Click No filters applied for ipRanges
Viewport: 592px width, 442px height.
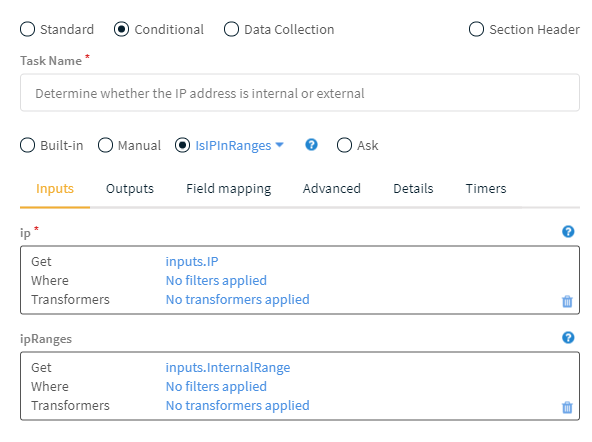click(x=216, y=387)
